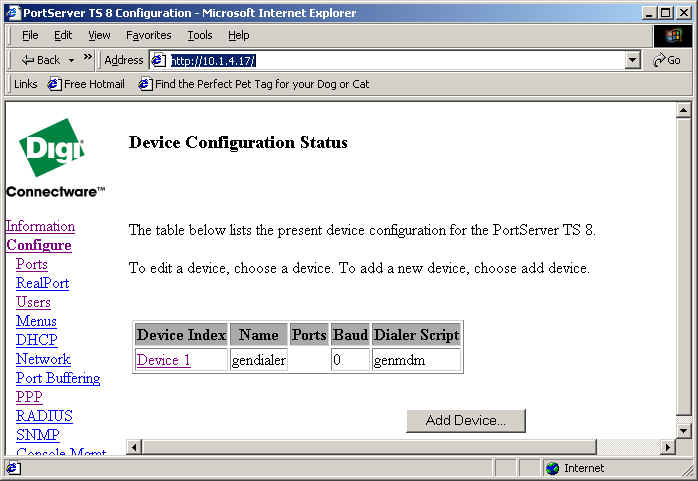Click the Windows logo throbber icon
This screenshot has width=698, height=481.
pyautogui.click(x=673, y=35)
